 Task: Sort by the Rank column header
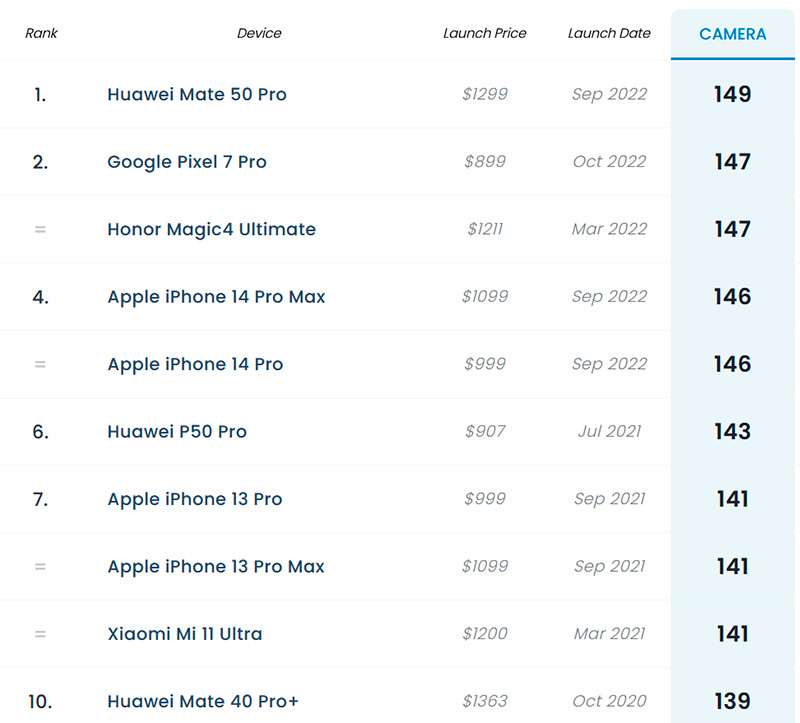pos(41,33)
